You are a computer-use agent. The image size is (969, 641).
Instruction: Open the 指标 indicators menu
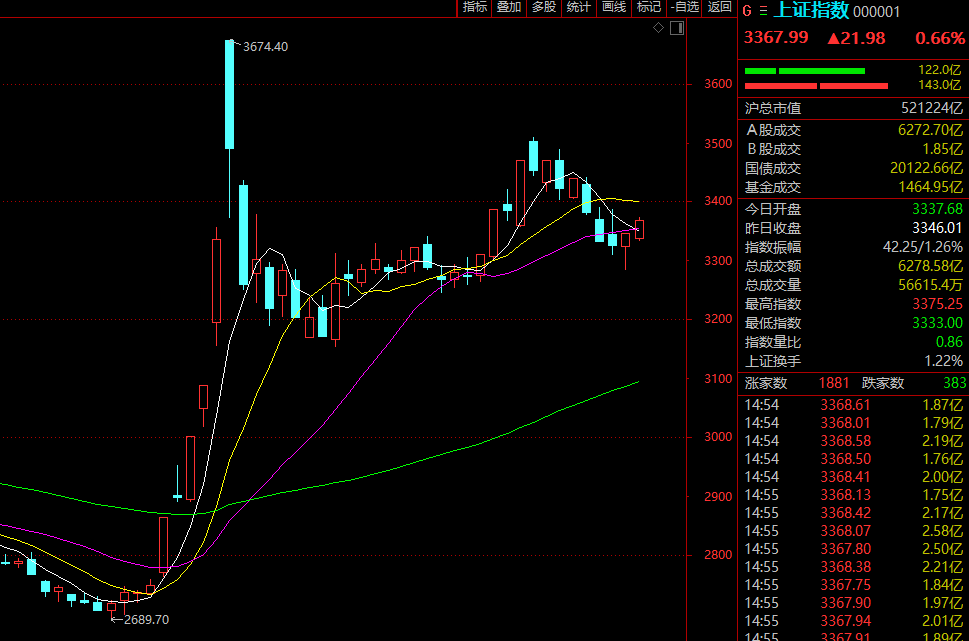tap(474, 7)
